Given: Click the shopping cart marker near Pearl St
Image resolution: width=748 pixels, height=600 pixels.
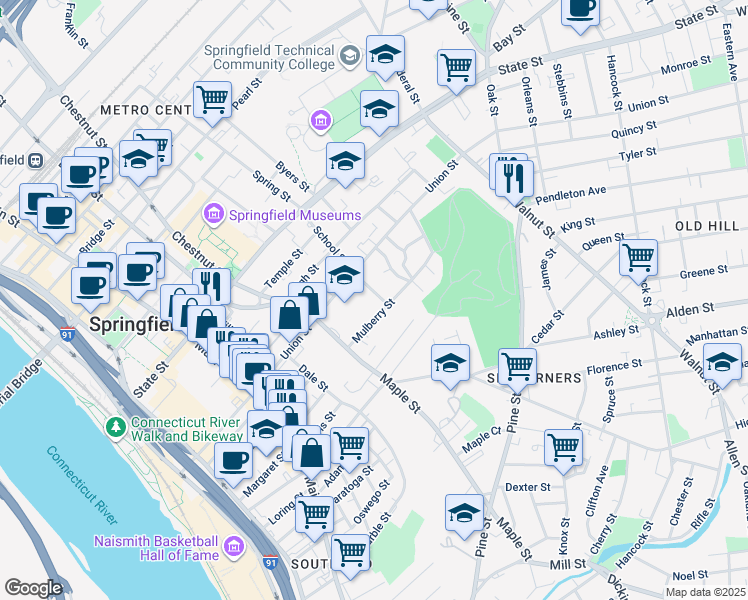Looking at the screenshot, I should click(212, 99).
